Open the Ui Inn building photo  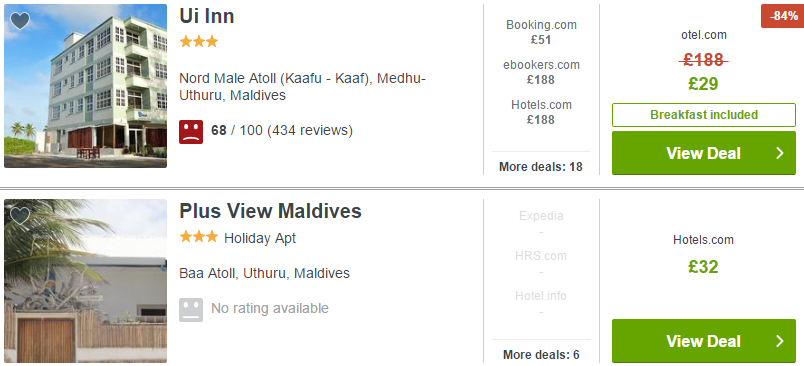click(x=85, y=86)
